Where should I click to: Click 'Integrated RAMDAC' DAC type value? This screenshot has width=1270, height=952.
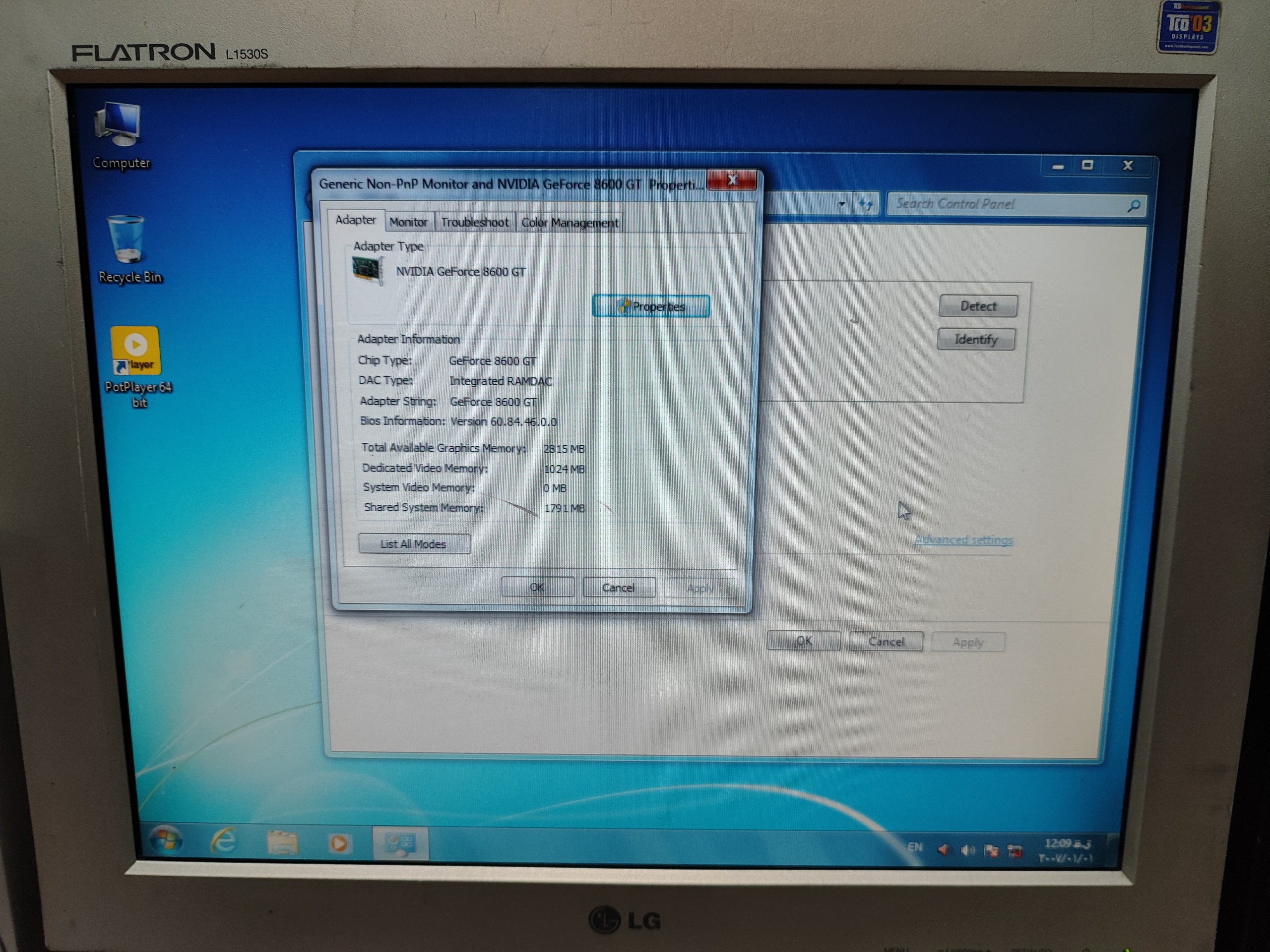click(x=501, y=381)
